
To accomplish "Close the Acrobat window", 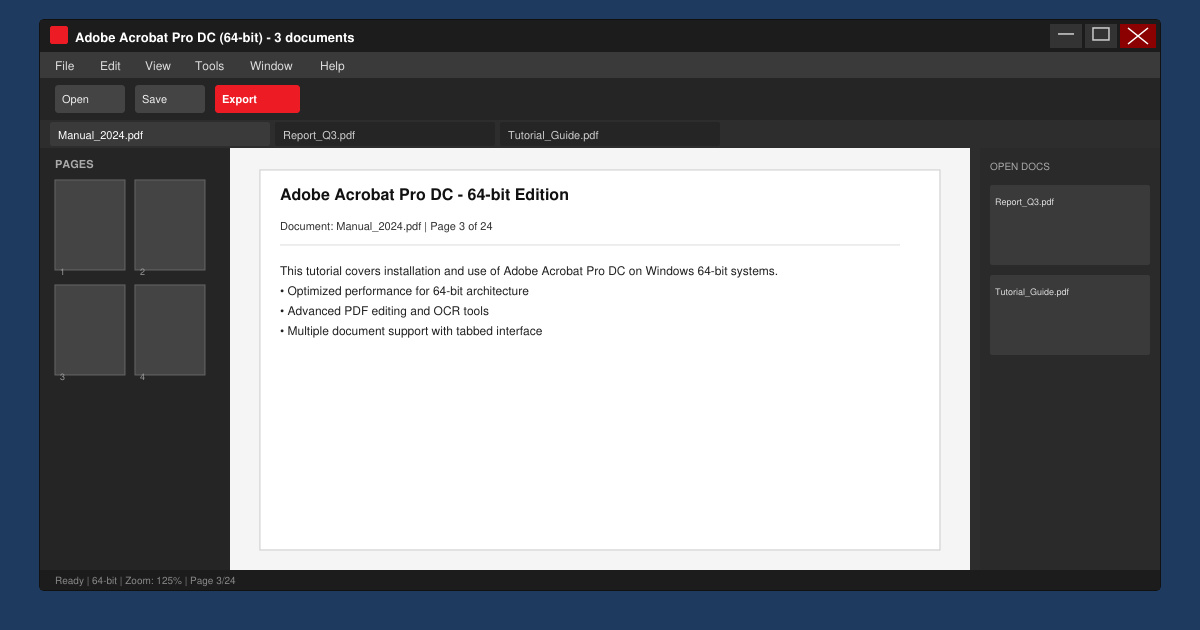I will tap(1138, 36).
